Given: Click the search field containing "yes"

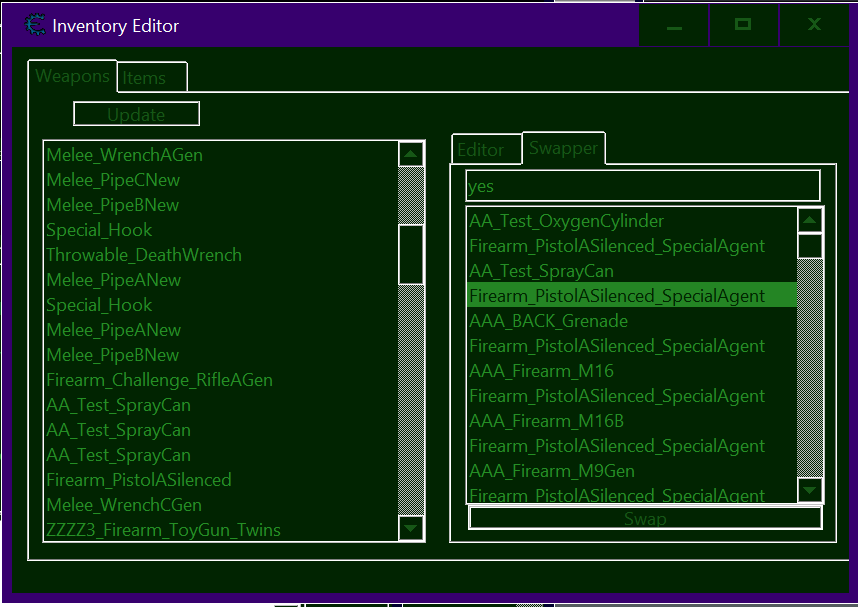Looking at the screenshot, I should 642,186.
